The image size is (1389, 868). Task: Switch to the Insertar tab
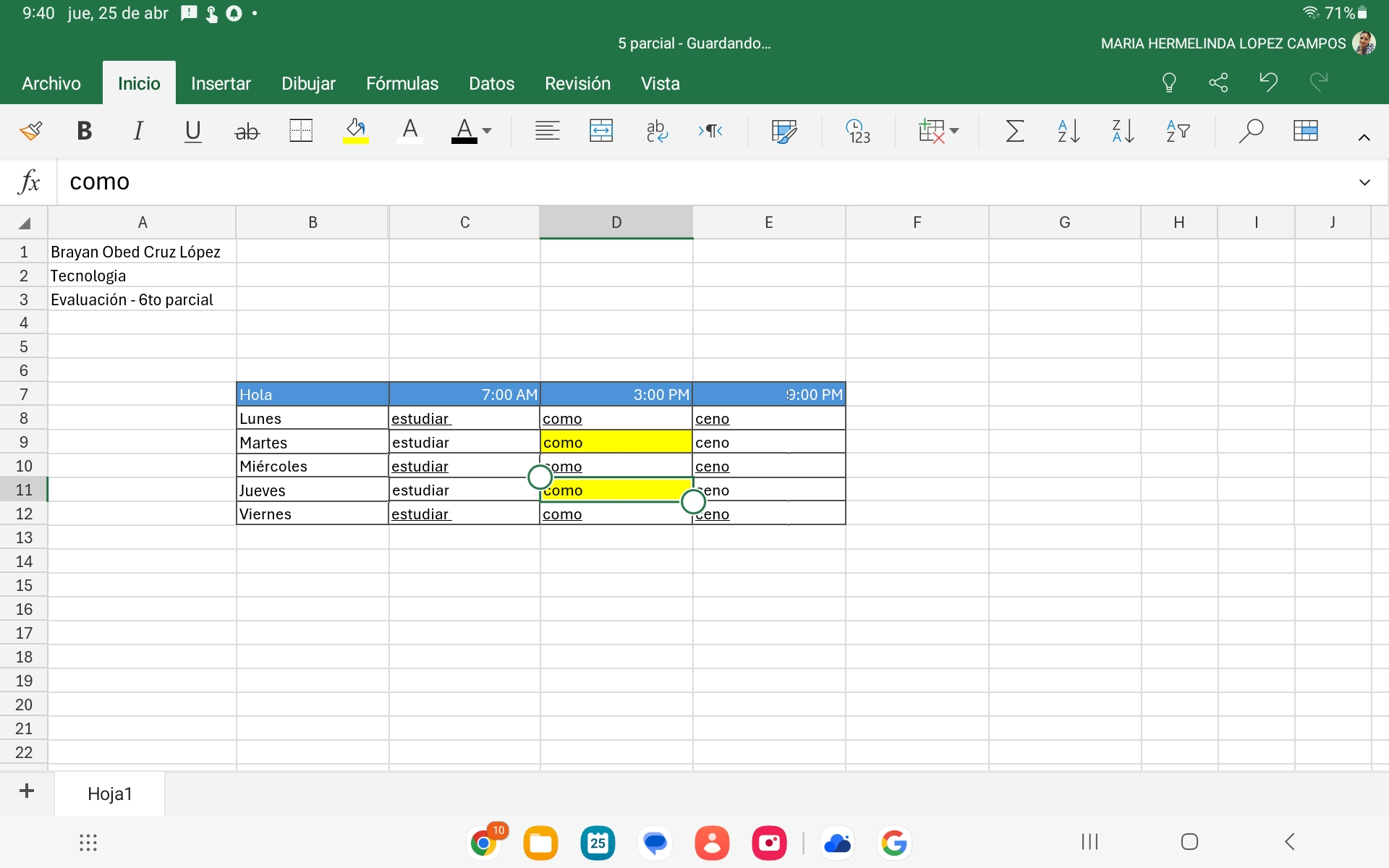[221, 84]
